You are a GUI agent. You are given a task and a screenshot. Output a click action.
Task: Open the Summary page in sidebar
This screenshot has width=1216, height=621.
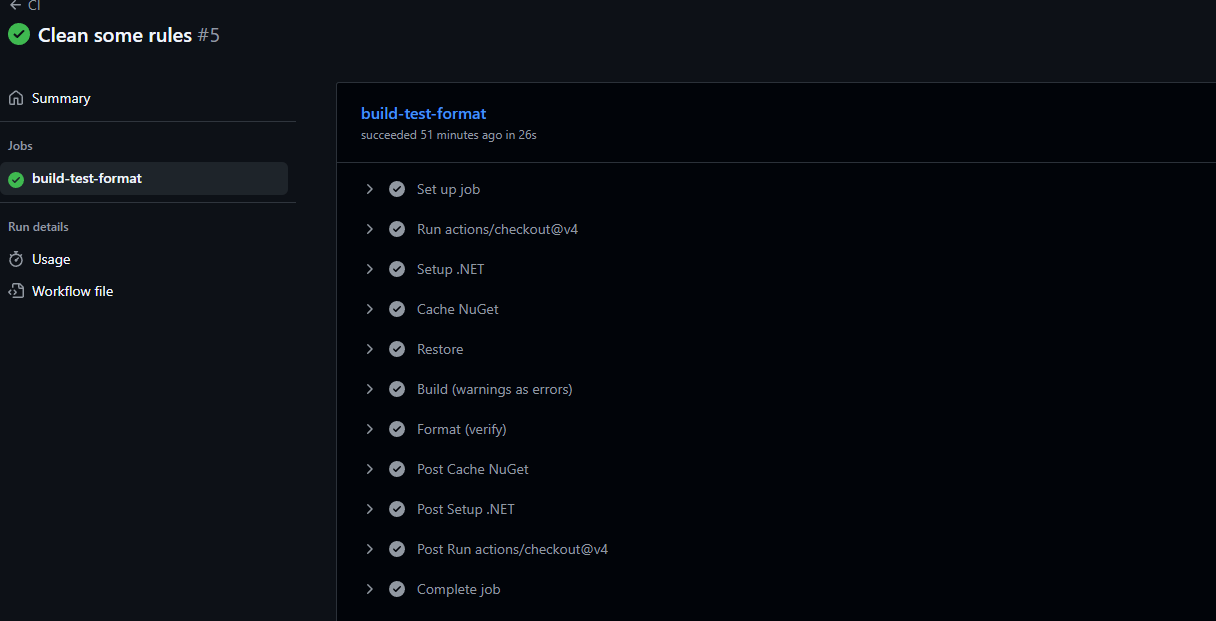click(x=61, y=98)
